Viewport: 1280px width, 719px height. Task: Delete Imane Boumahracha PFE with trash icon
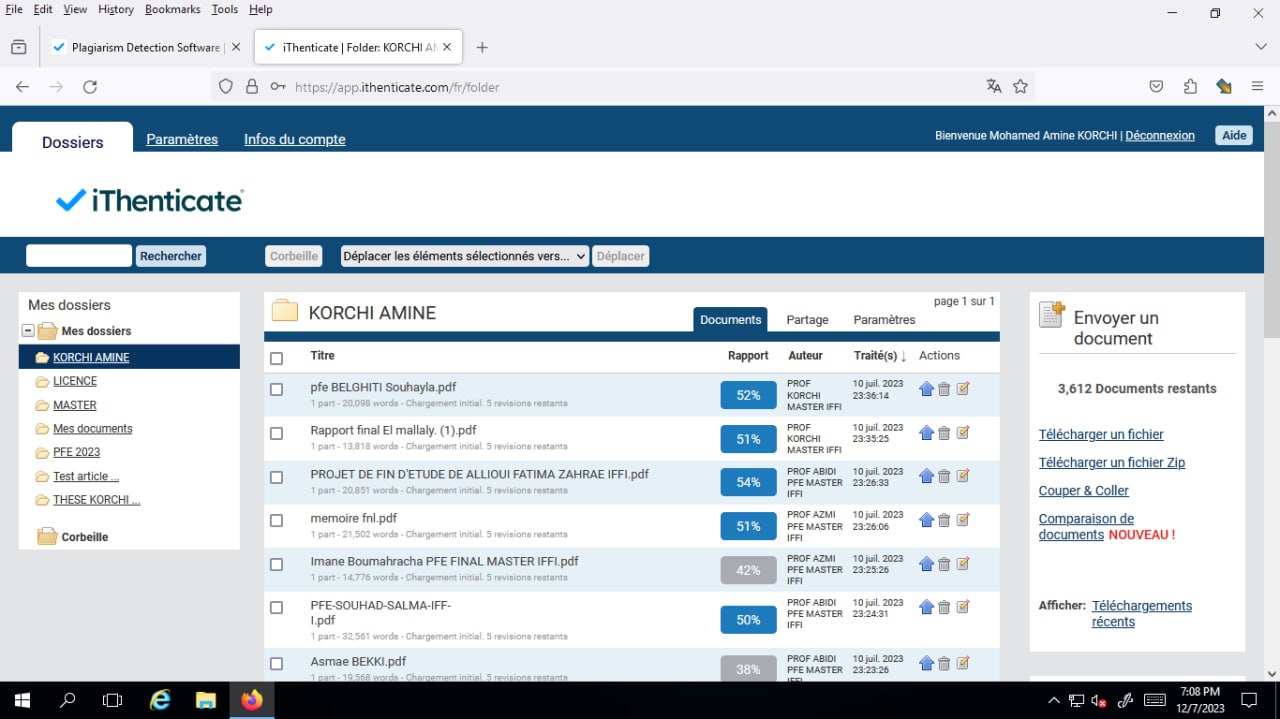(944, 564)
